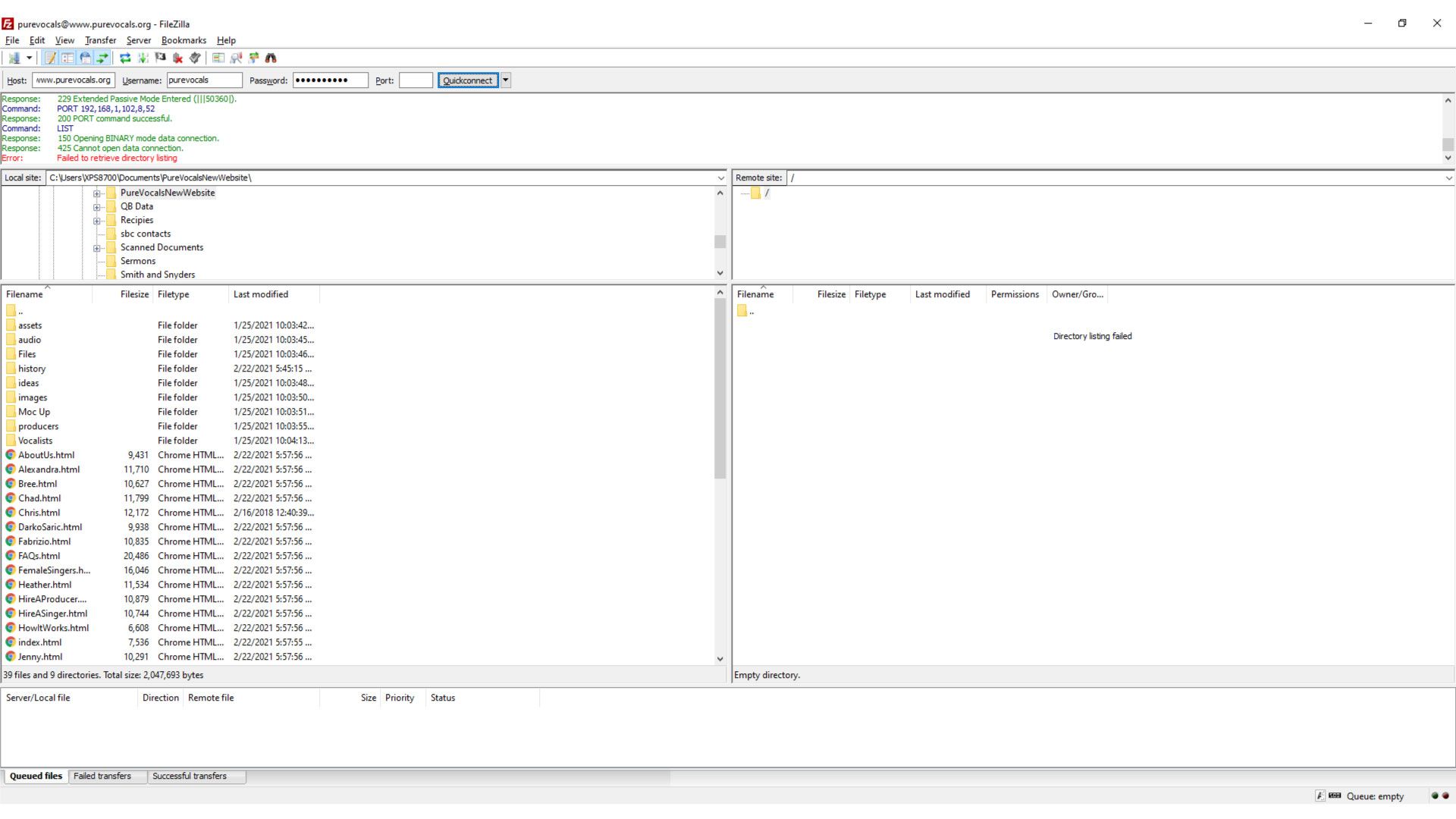Viewport: 1456px width, 819px height.
Task: Open the Edit menu
Action: (x=37, y=40)
